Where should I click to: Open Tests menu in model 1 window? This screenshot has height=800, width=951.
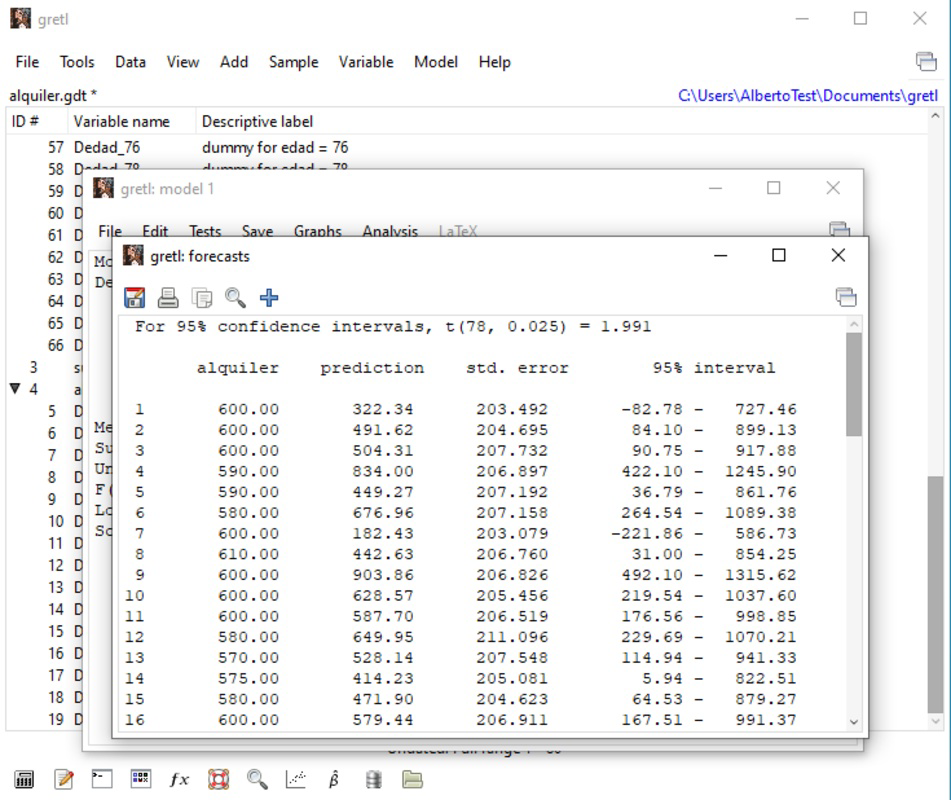tap(205, 231)
